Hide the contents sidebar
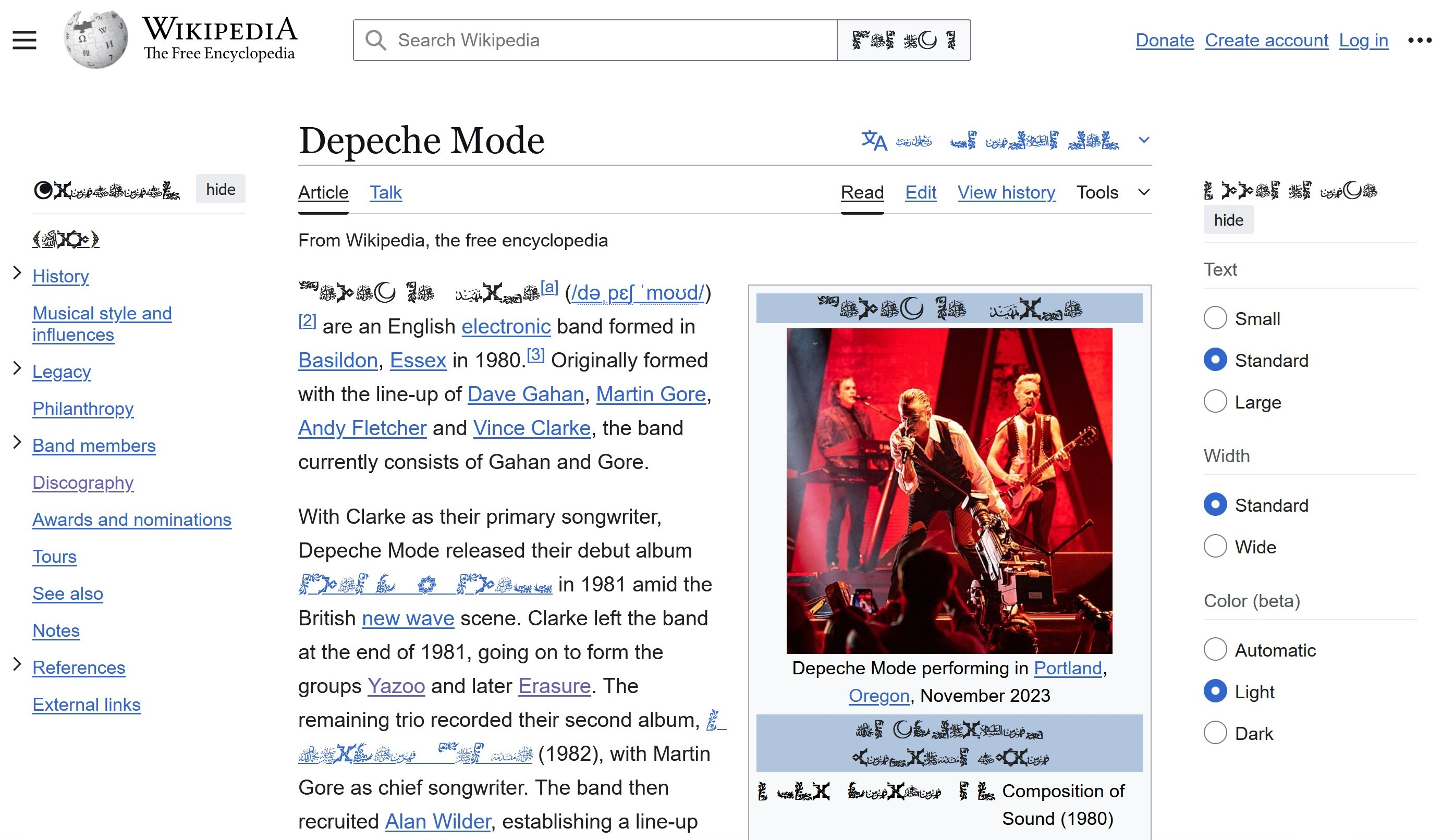 [221, 189]
